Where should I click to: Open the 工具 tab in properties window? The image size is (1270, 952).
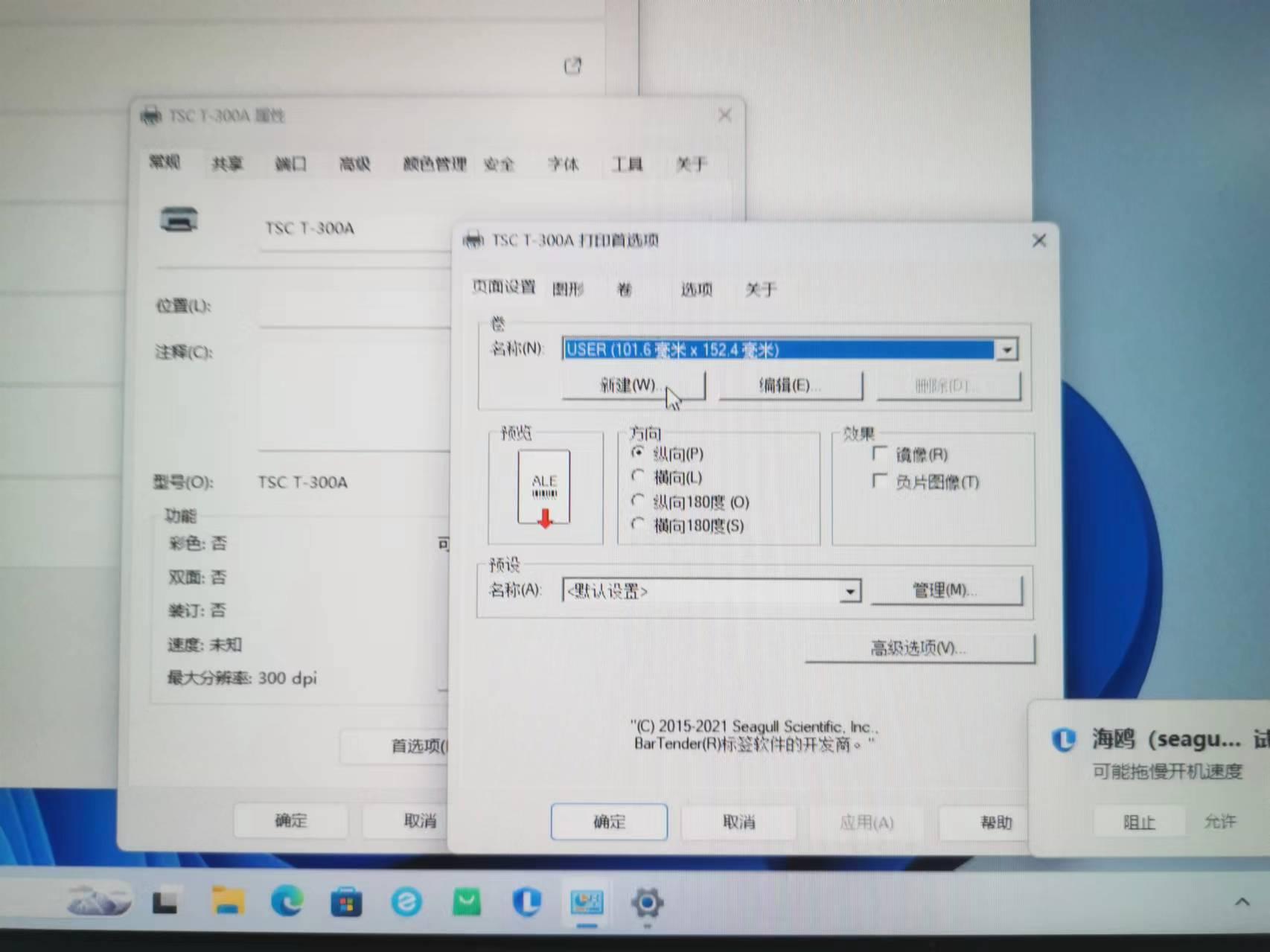pyautogui.click(x=627, y=164)
